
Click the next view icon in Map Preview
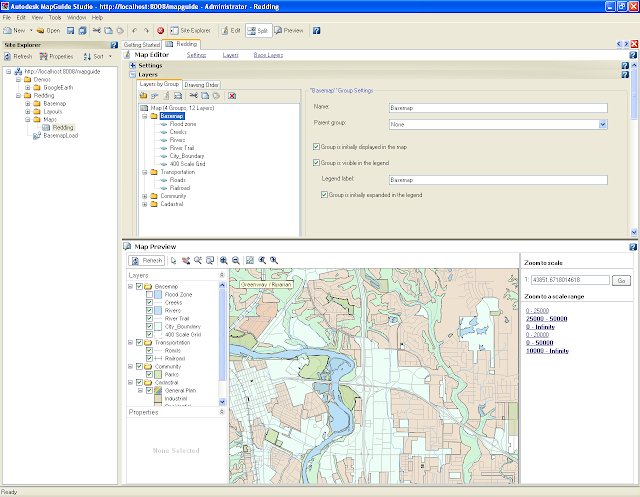click(274, 260)
